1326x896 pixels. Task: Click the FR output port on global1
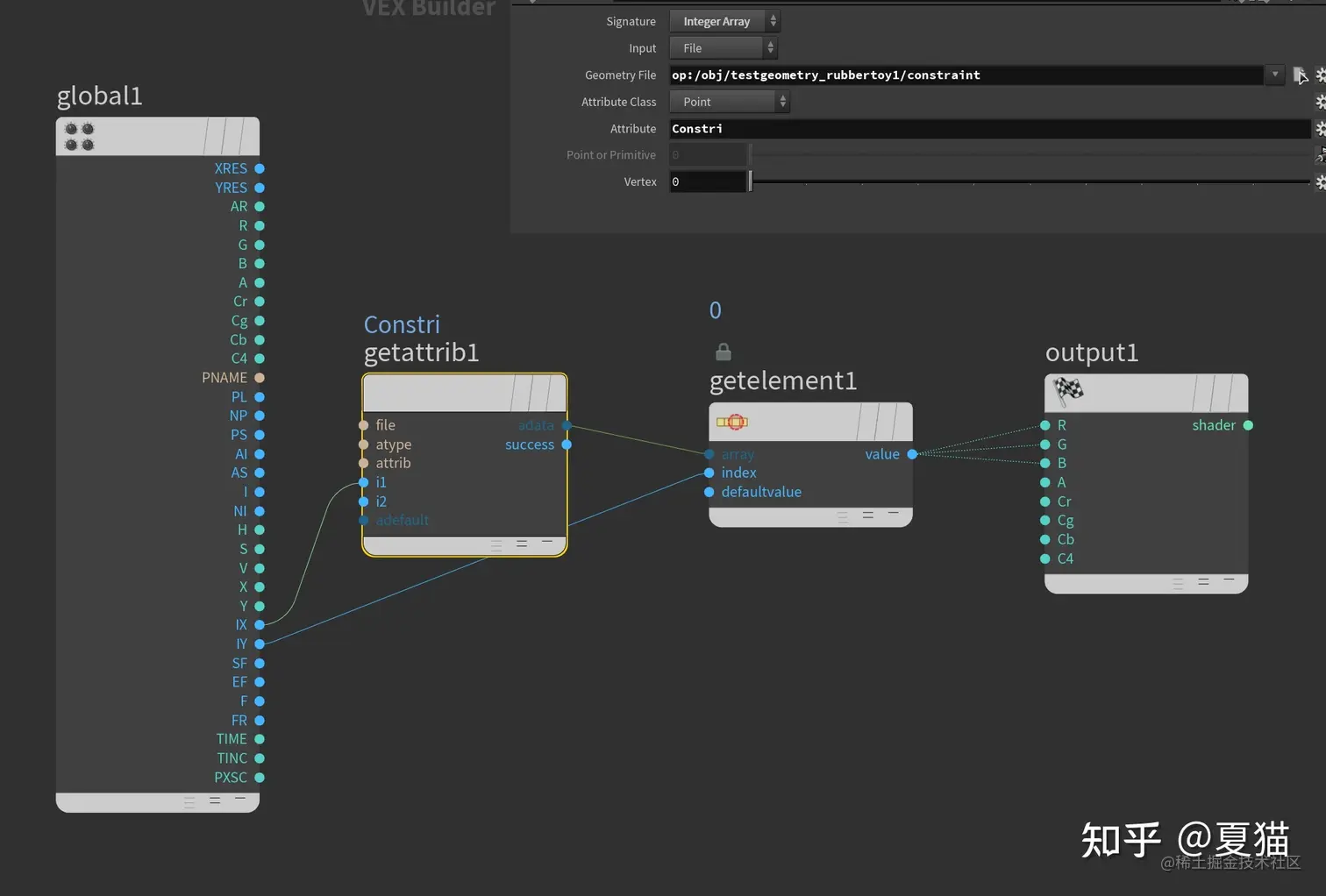(260, 721)
